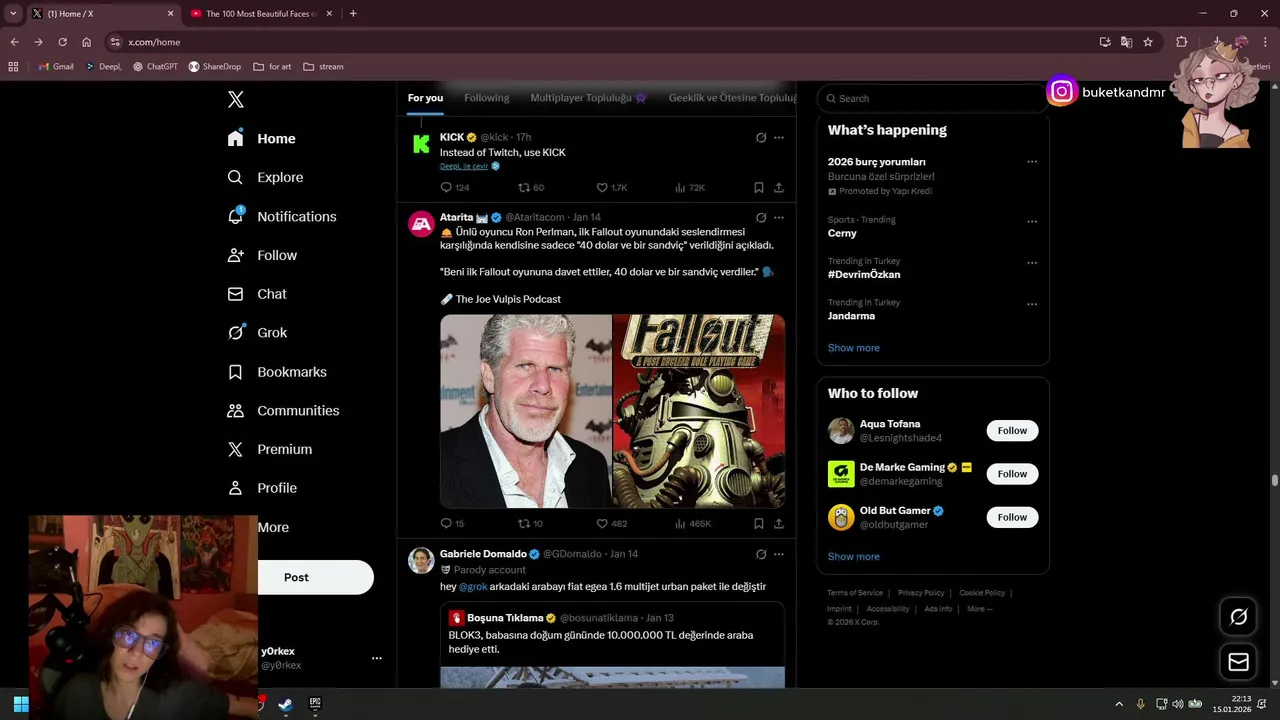
Task: Select the For you tab
Action: 425,98
